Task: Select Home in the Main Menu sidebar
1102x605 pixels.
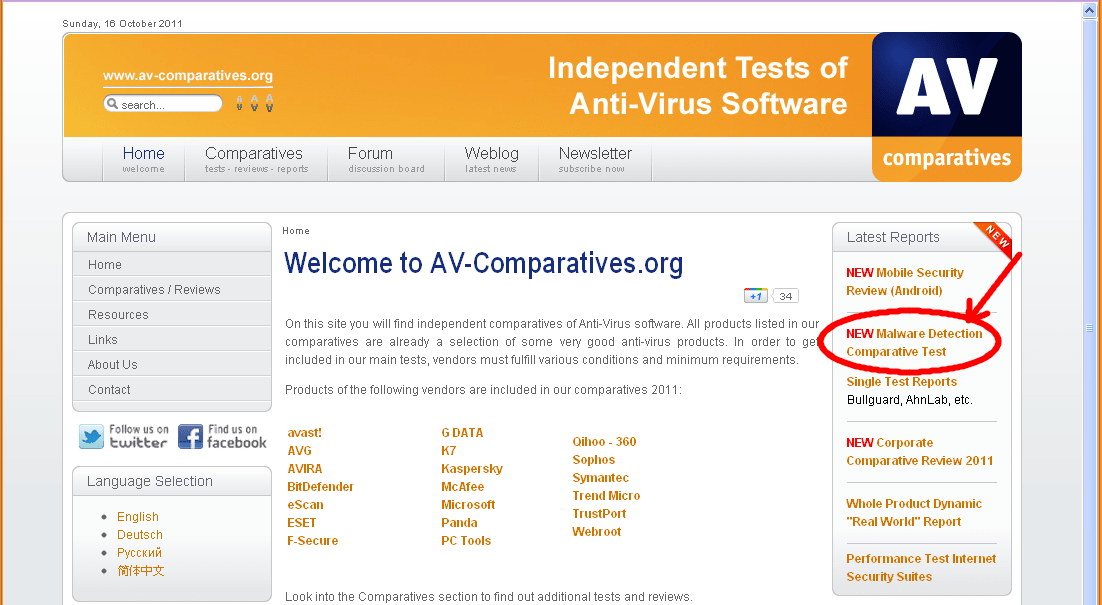Action: [x=172, y=264]
